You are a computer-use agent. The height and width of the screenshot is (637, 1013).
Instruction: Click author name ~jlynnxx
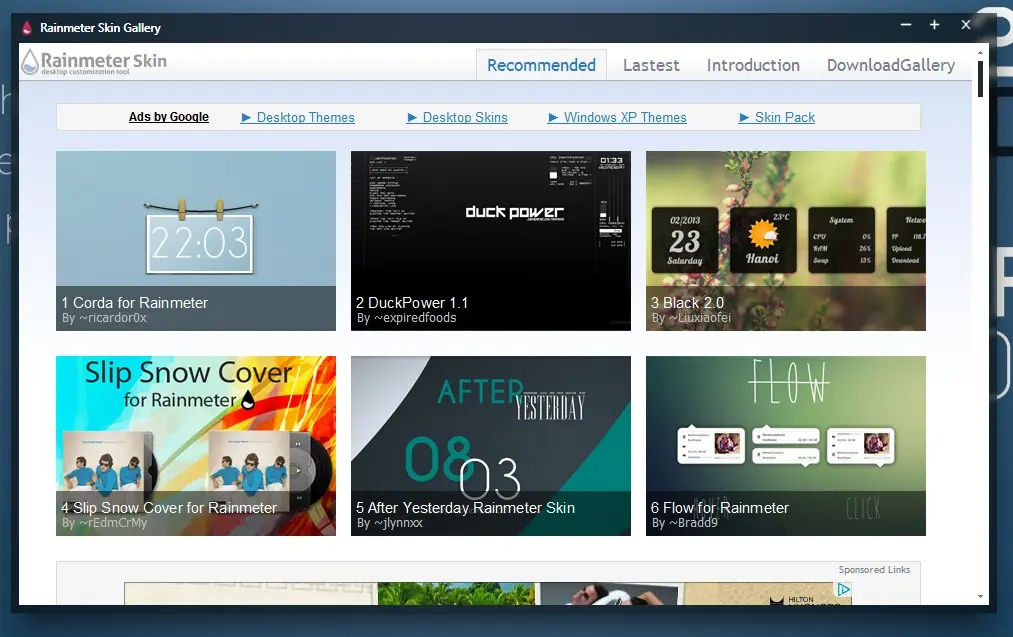pos(398,523)
